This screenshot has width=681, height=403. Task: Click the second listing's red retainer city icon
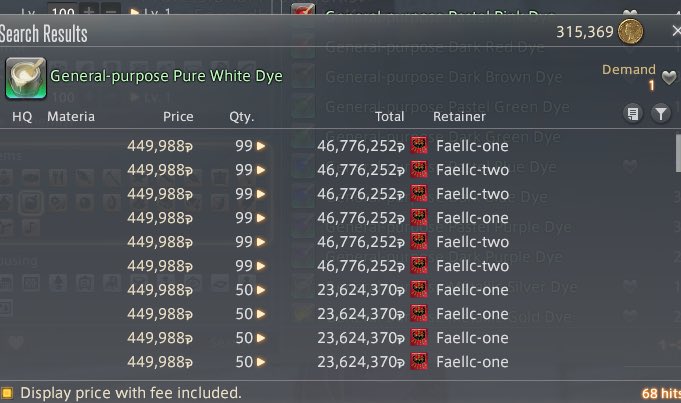[419, 169]
